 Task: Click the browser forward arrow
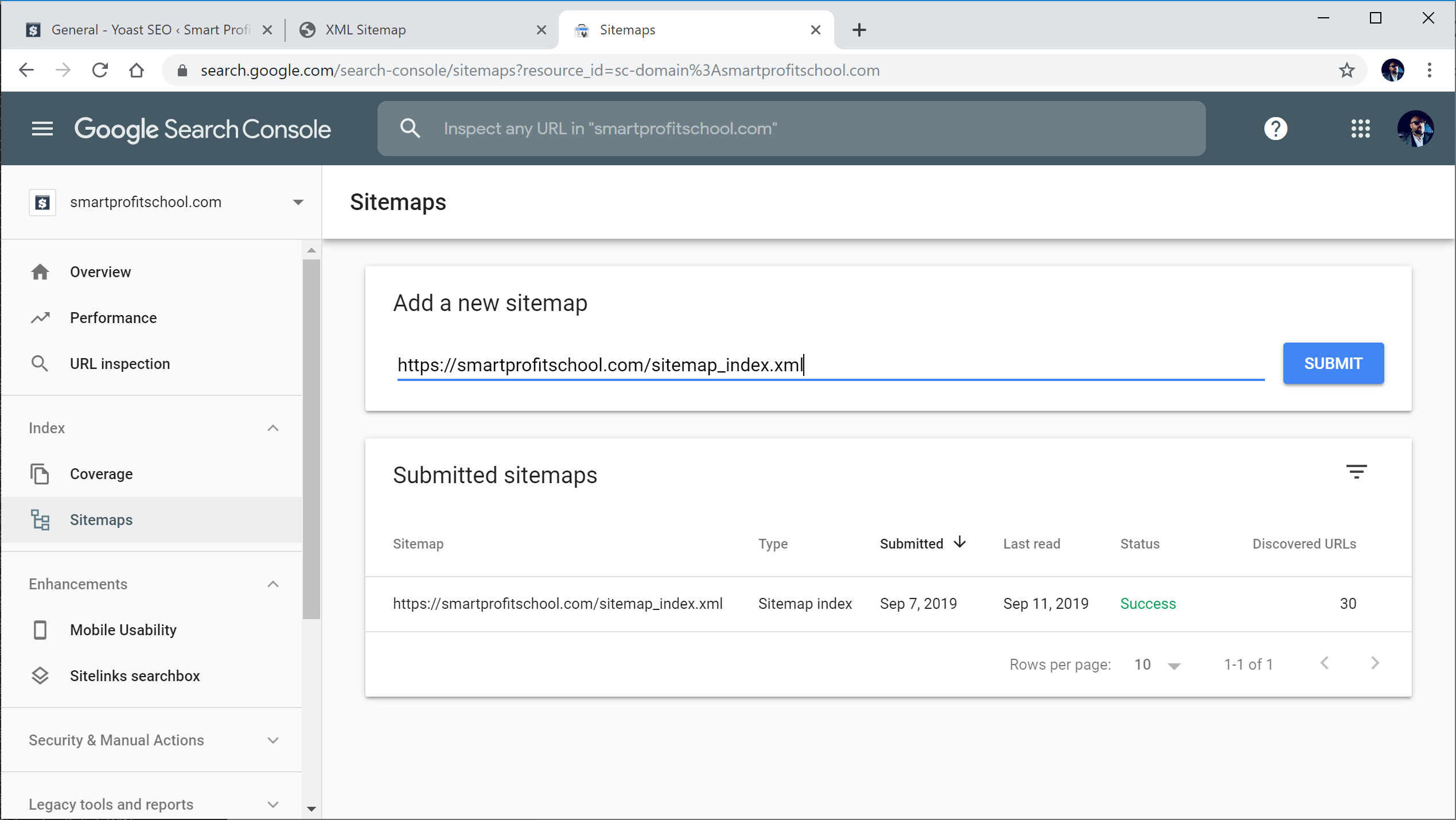click(63, 70)
